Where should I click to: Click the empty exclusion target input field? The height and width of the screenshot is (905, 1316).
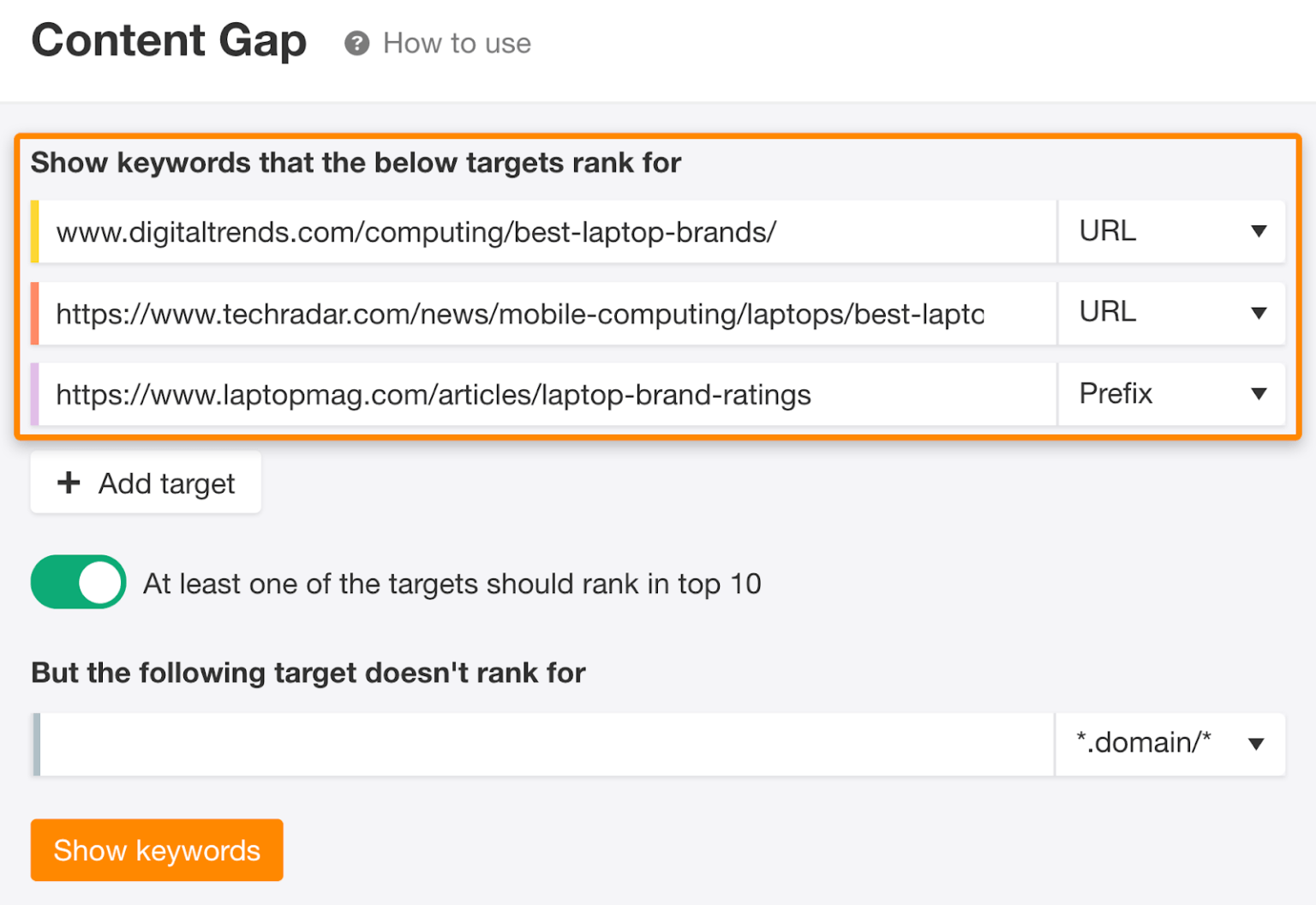point(540,744)
